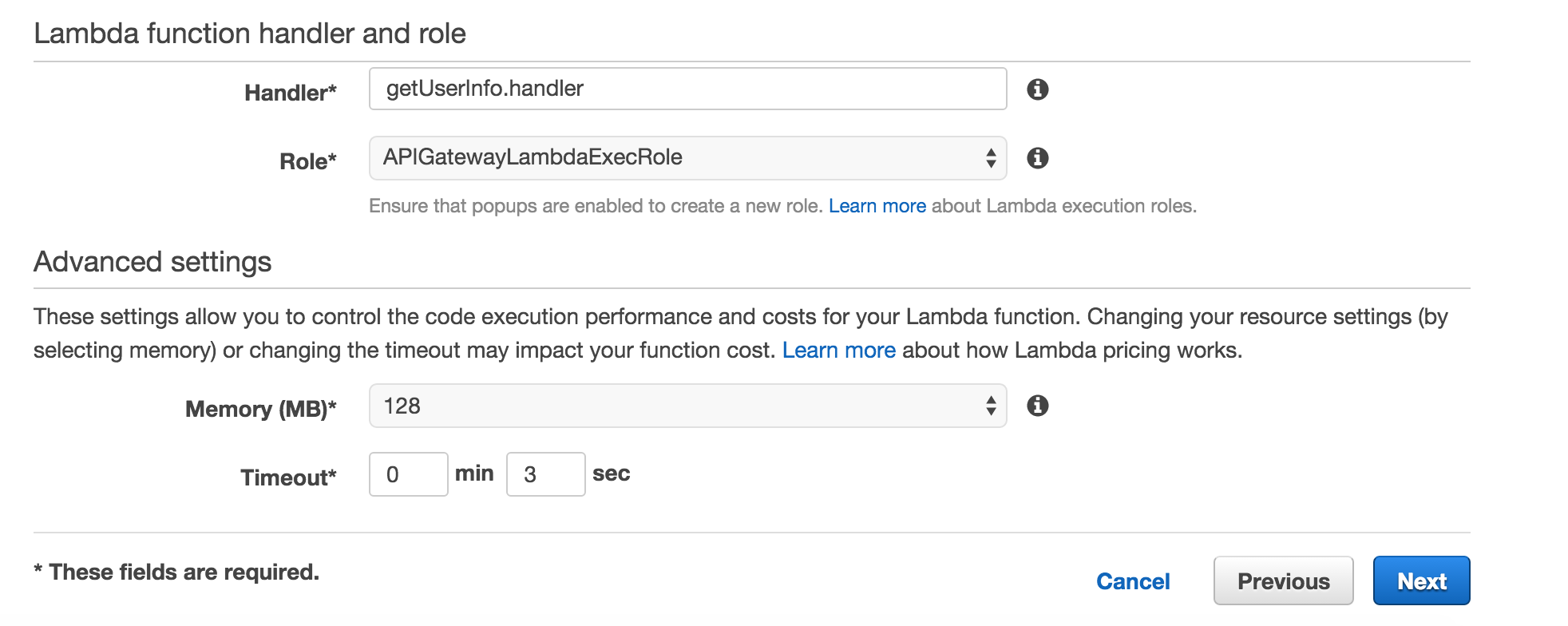Click the Timeout minutes input box
Viewport: 1568px width, 626px height.
pos(408,474)
